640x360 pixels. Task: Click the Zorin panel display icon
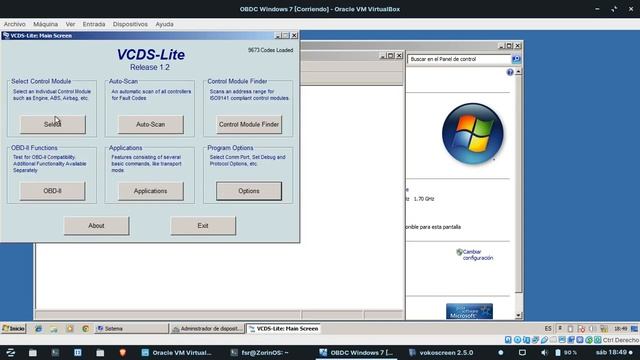click(x=522, y=353)
